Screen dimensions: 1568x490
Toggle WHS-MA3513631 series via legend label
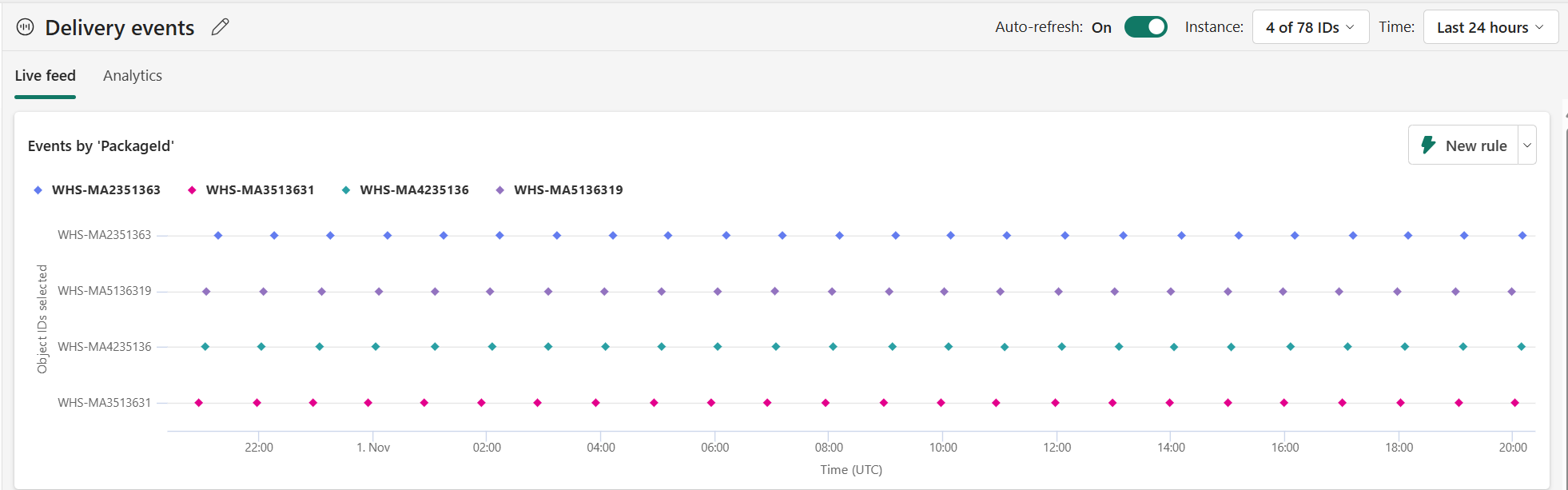260,190
